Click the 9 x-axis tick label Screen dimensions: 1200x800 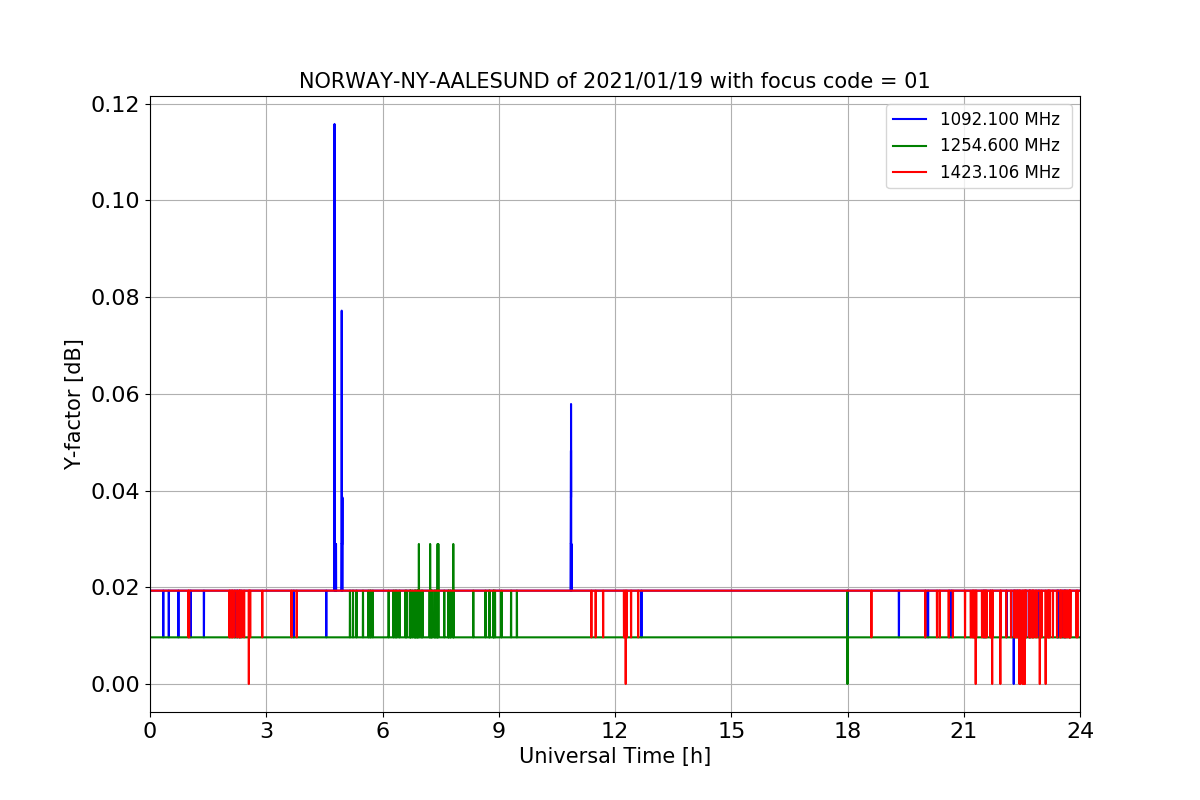click(x=499, y=730)
